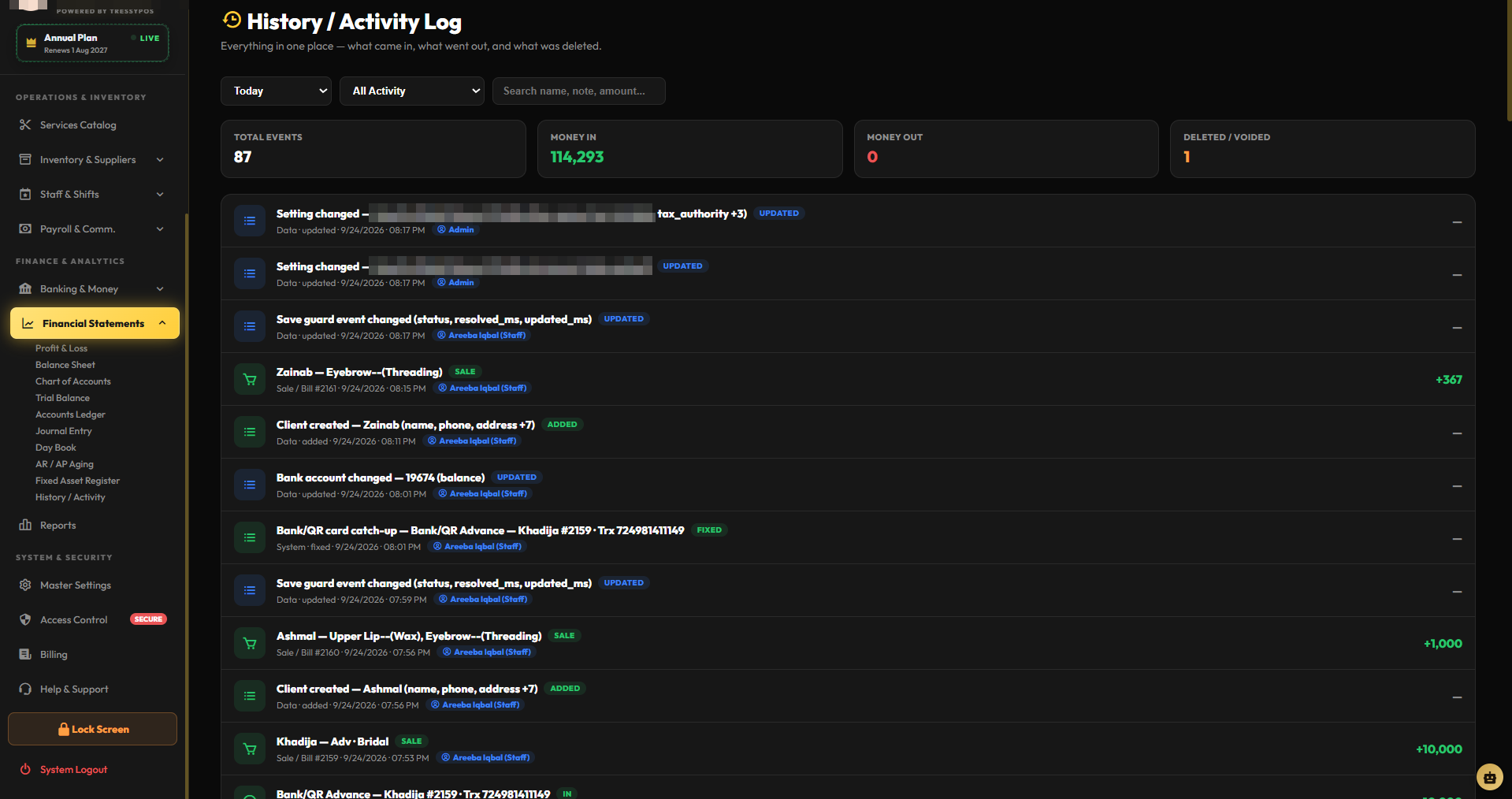Click the Reports chart icon
1512x799 pixels.
point(25,525)
